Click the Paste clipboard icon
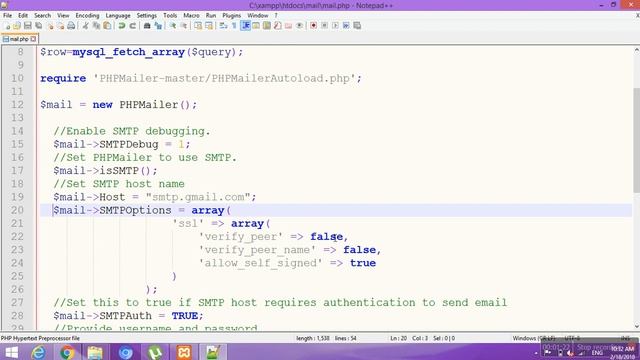This screenshot has height=360, width=640. coord(107,26)
